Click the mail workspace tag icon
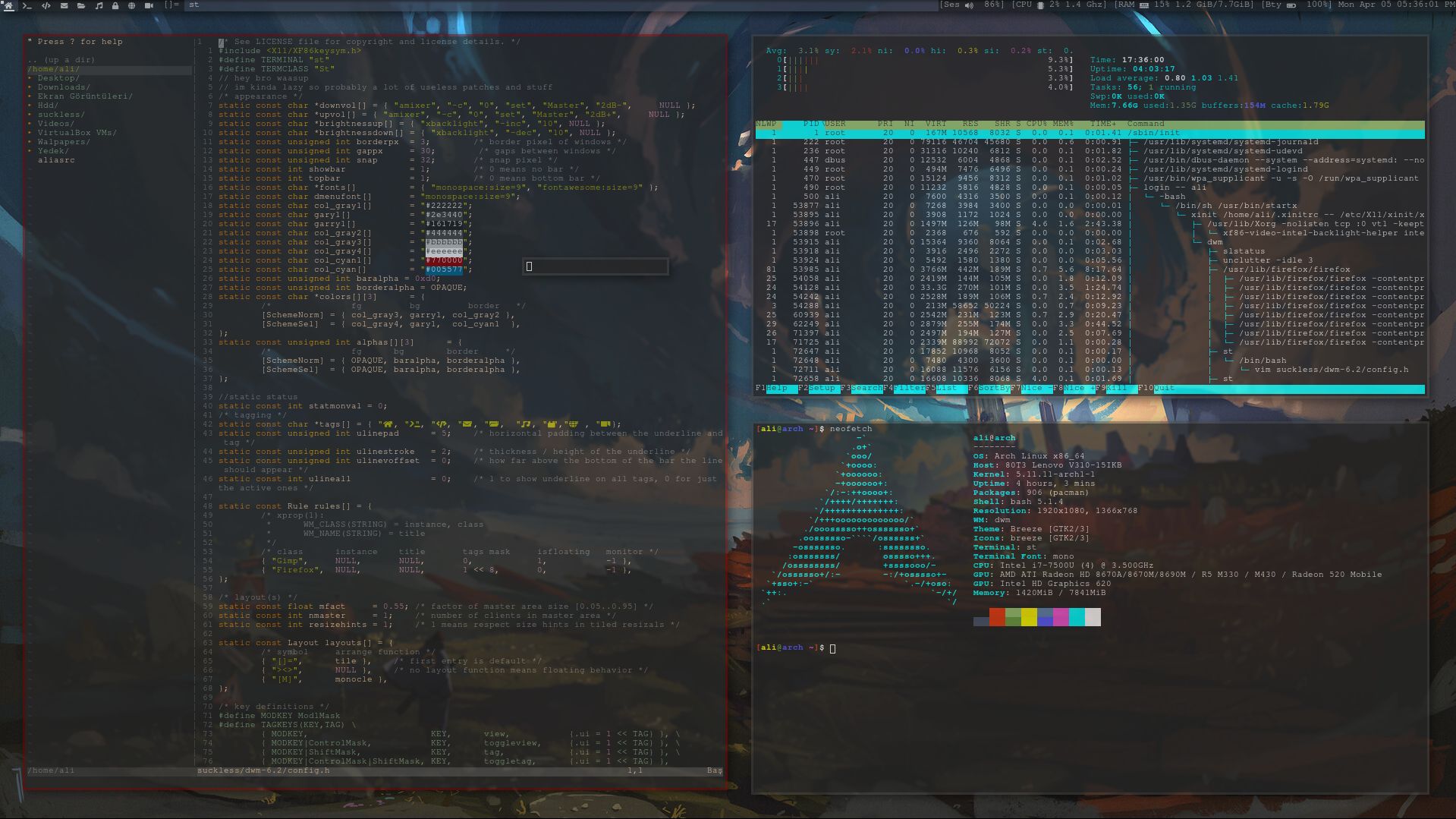 [x=64, y=5]
